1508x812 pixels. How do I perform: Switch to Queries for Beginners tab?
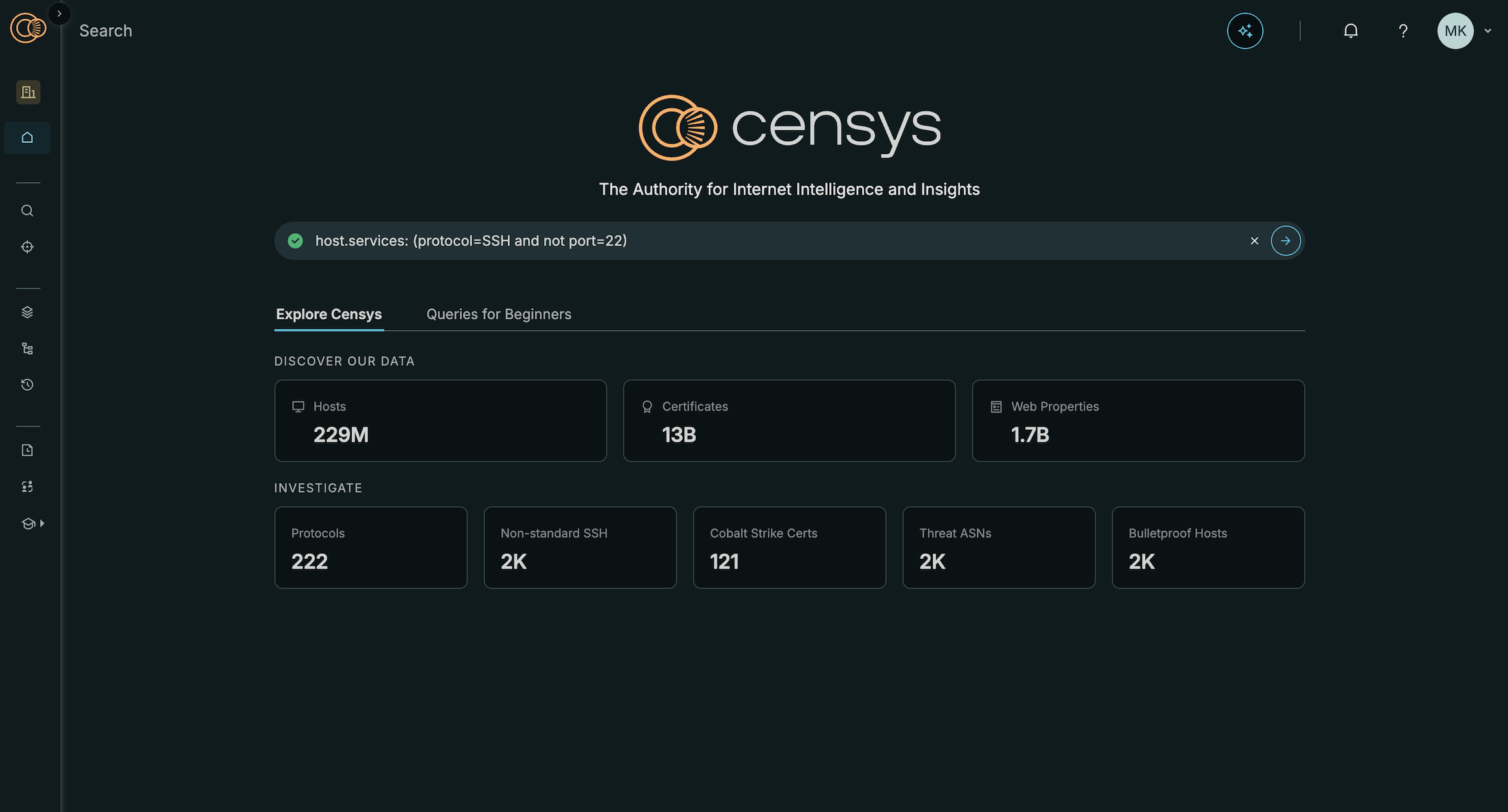498,314
